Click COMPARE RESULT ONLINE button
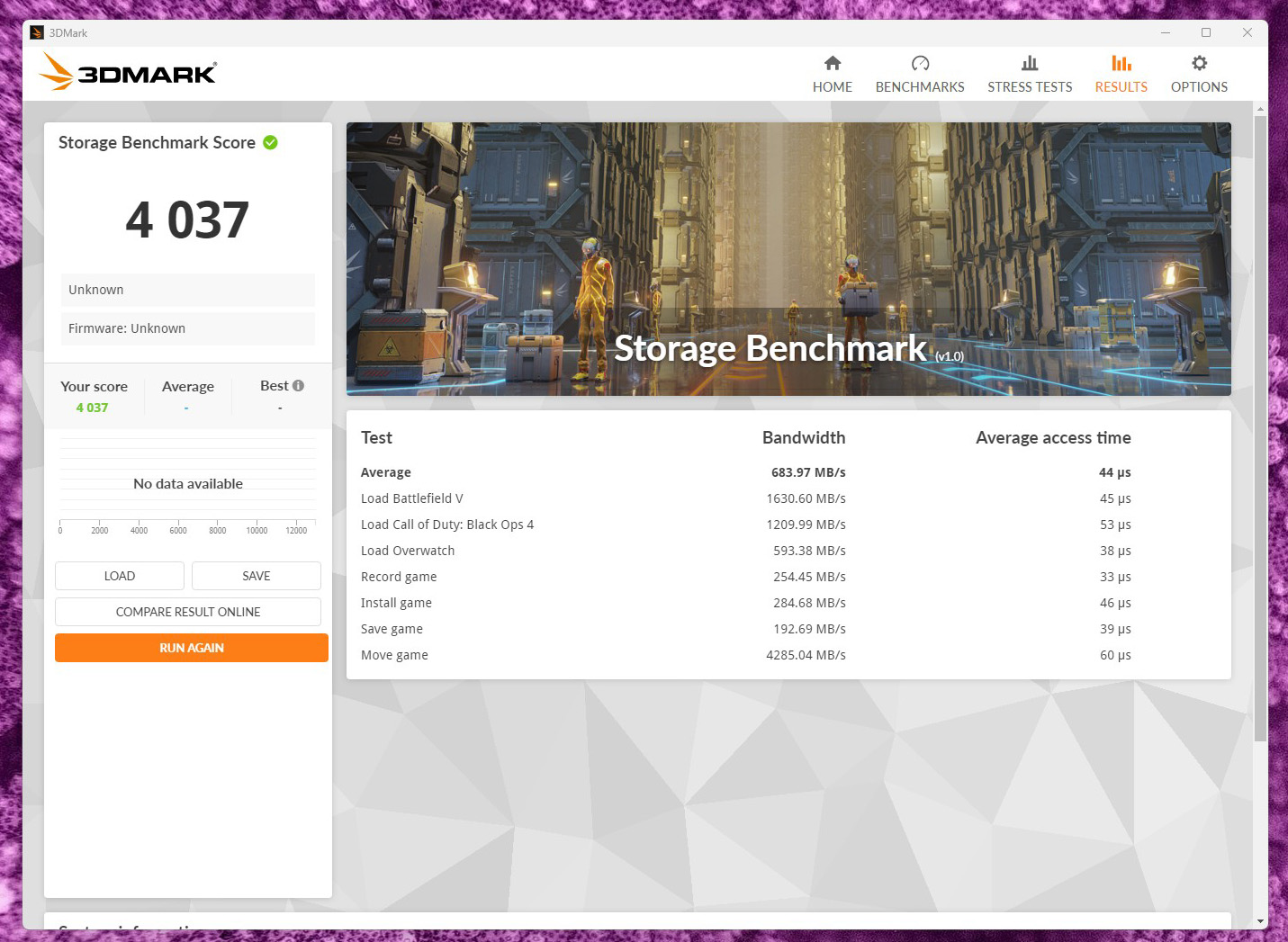 point(188,612)
